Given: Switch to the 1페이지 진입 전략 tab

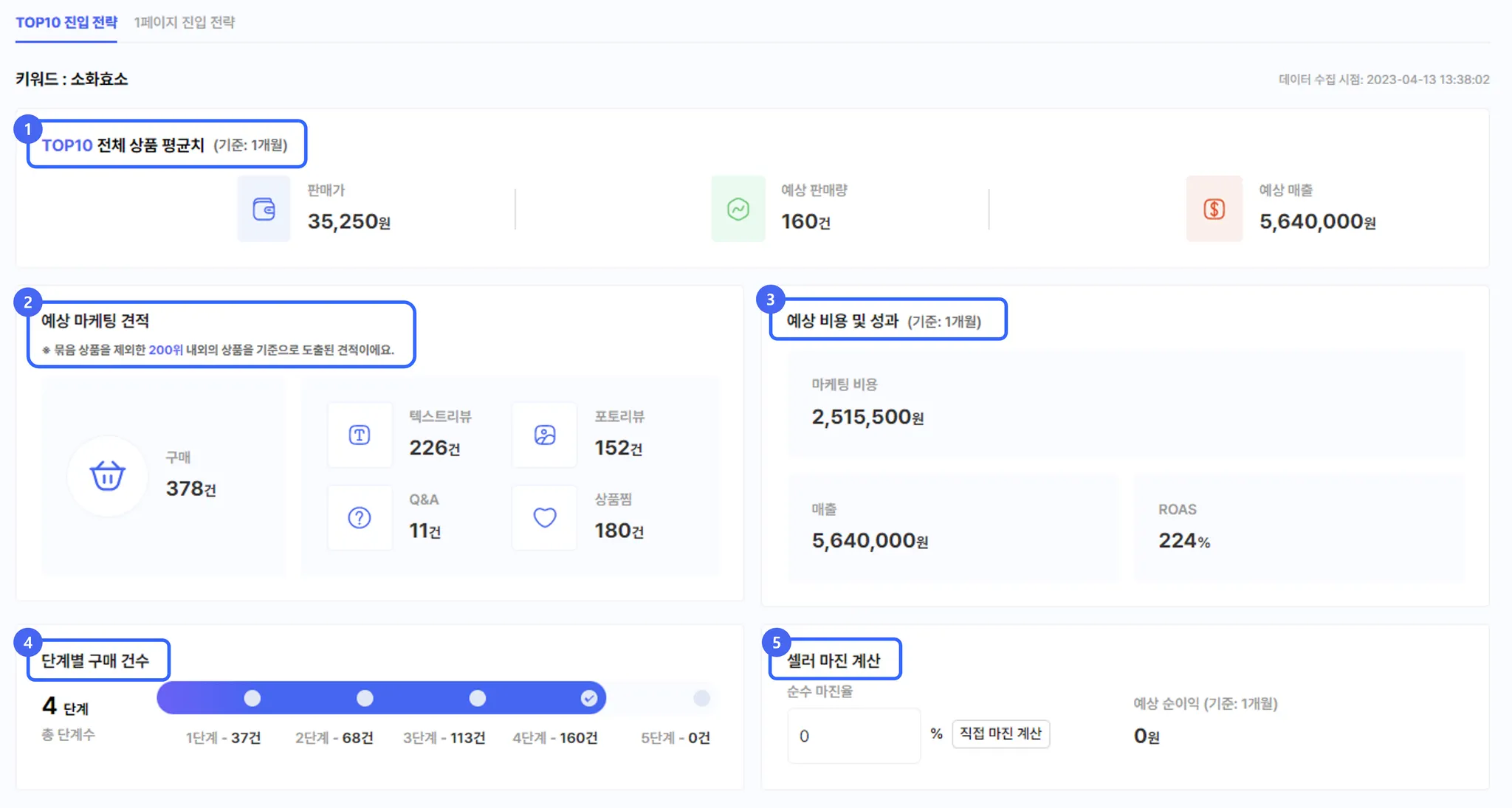Looking at the screenshot, I should pos(185,22).
